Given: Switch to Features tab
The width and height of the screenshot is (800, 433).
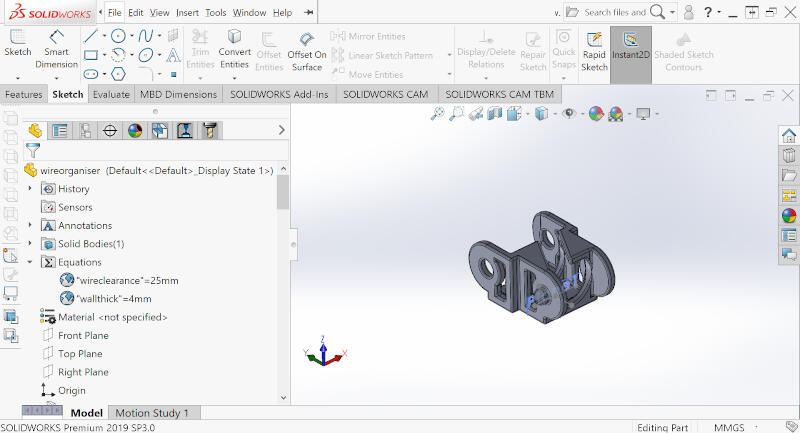Looking at the screenshot, I should click(x=23, y=94).
